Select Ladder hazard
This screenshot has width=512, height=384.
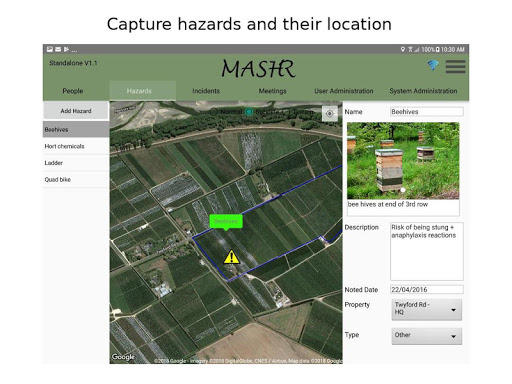tap(76, 163)
